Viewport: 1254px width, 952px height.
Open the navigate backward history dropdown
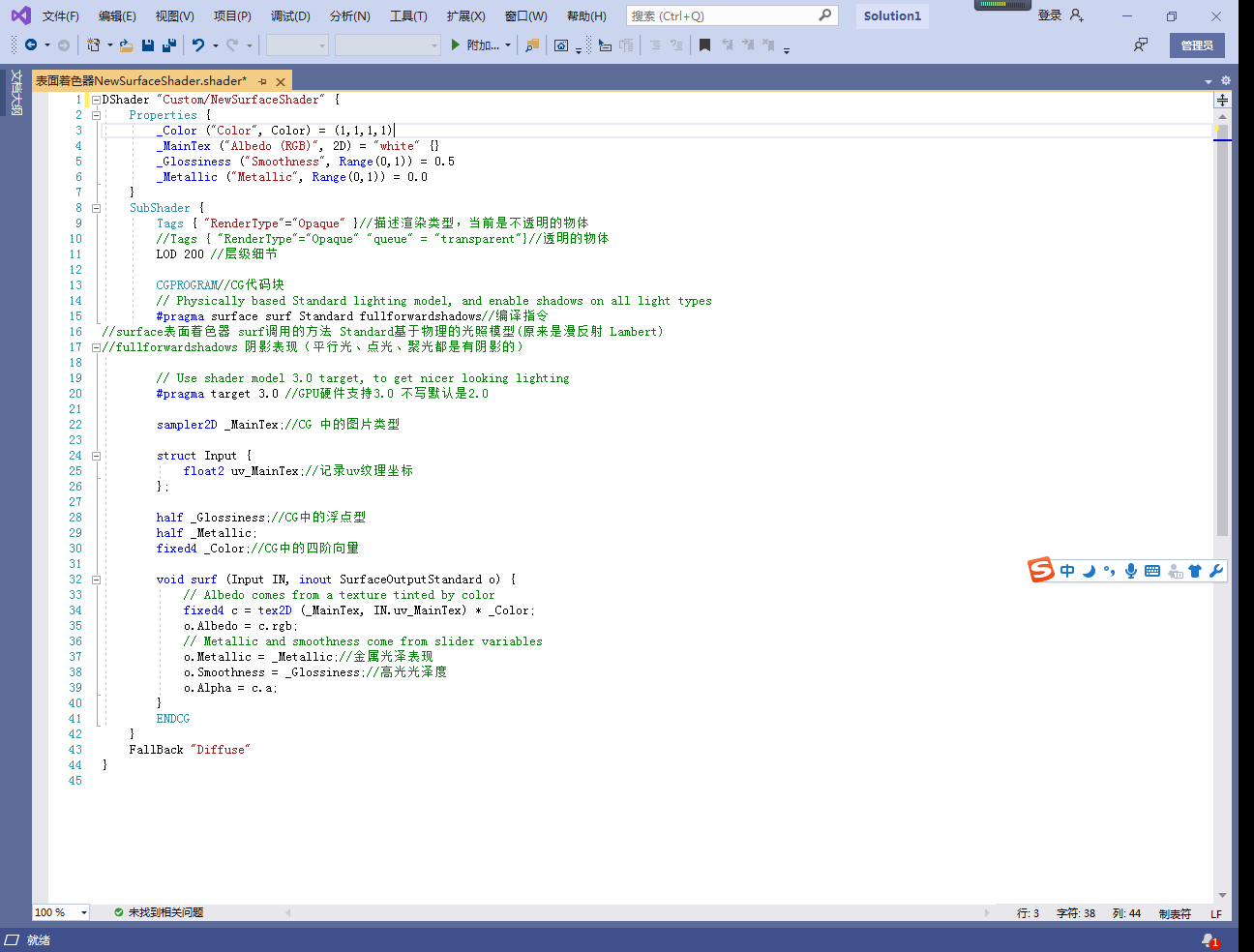[x=46, y=45]
